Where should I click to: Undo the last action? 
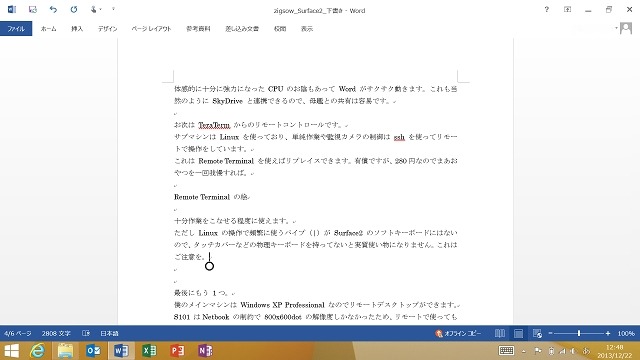tap(53, 9)
